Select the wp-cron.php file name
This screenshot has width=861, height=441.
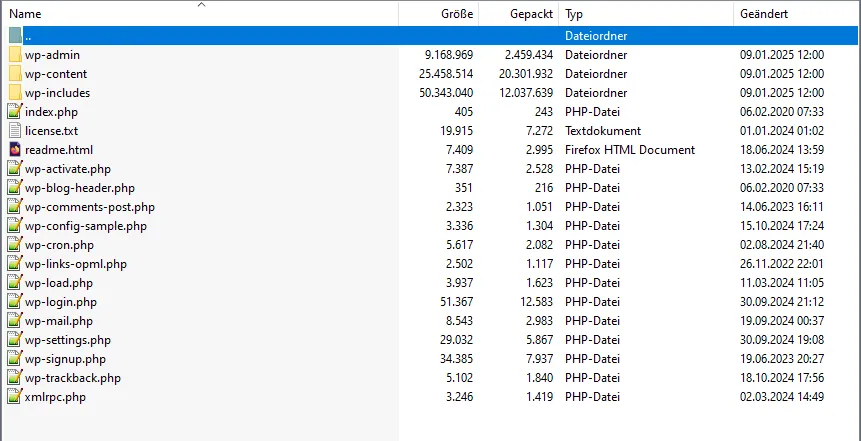pos(59,245)
